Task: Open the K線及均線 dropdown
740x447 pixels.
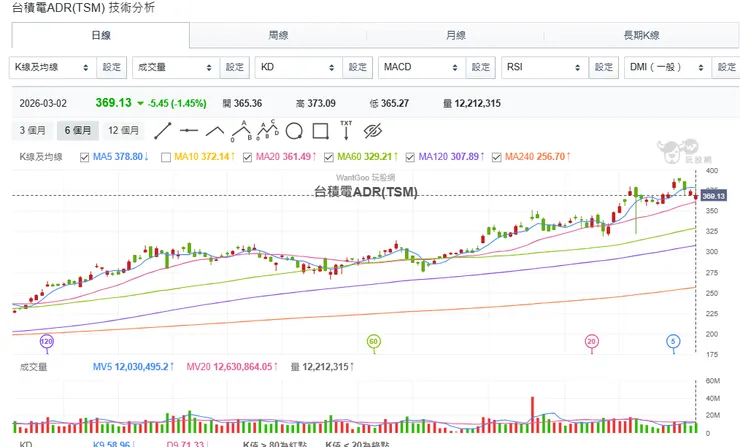Action: point(52,67)
